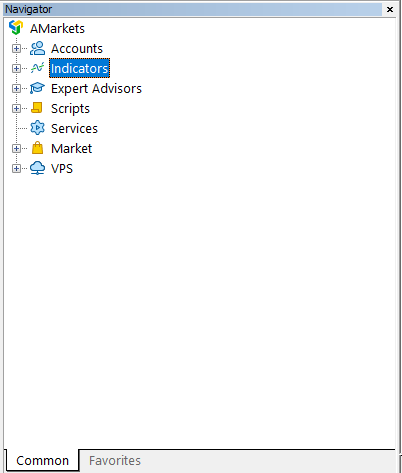Expand the Expert Advisors tree node
The image size is (402, 473).
[16, 89]
